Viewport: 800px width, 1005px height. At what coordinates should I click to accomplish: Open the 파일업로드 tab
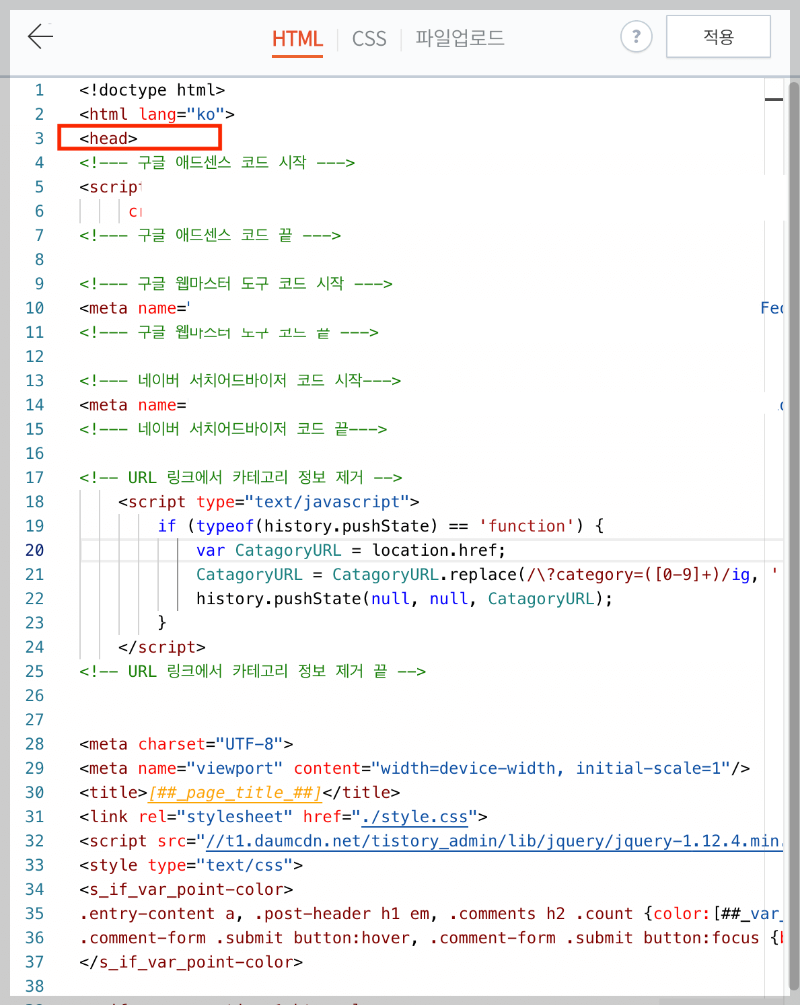(459, 38)
